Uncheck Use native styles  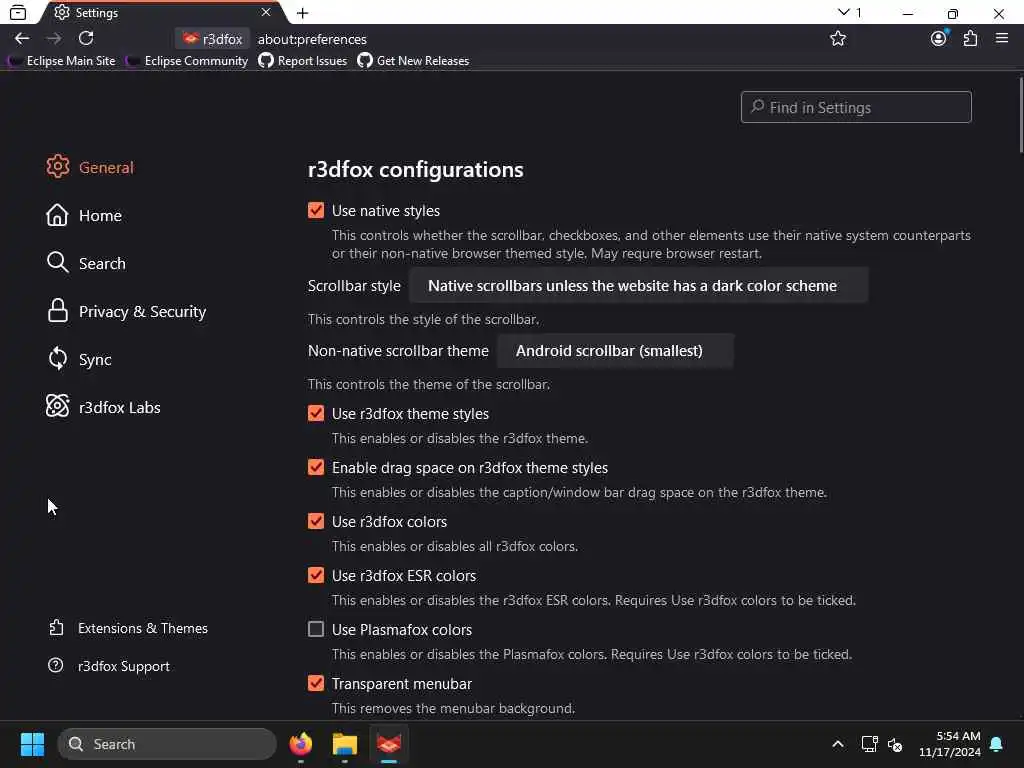pos(316,210)
